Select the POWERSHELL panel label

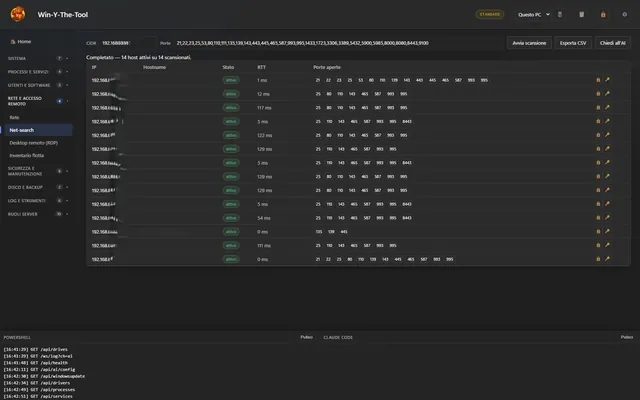17,338
